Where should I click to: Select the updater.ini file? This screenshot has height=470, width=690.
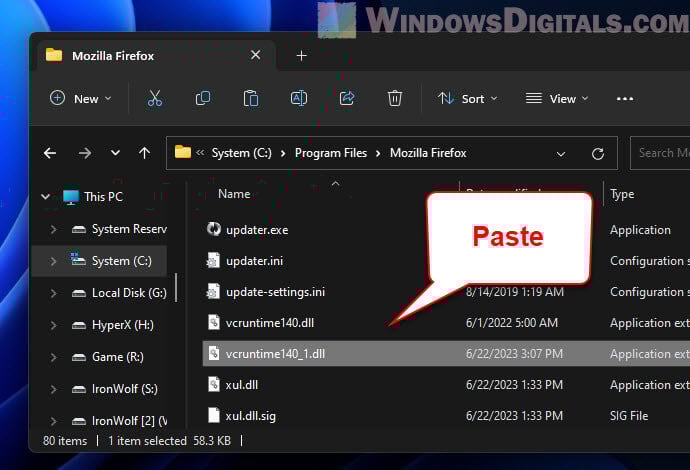254,261
